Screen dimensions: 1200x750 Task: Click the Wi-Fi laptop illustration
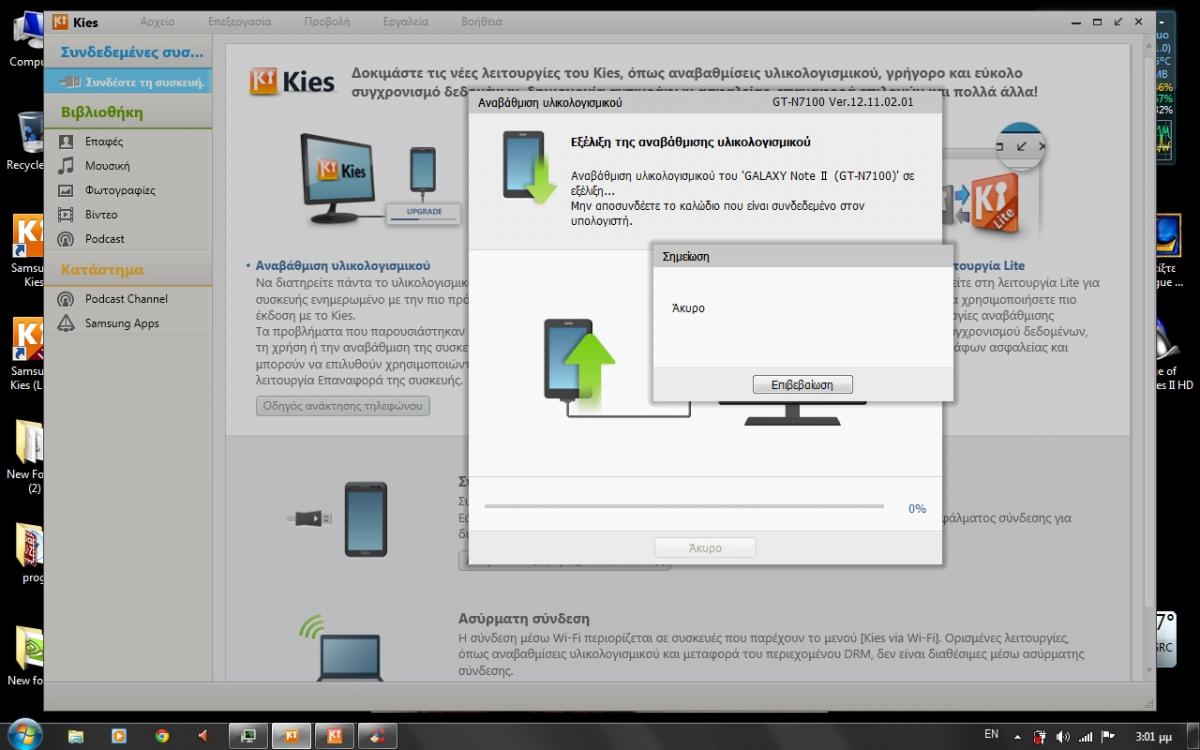(x=340, y=647)
